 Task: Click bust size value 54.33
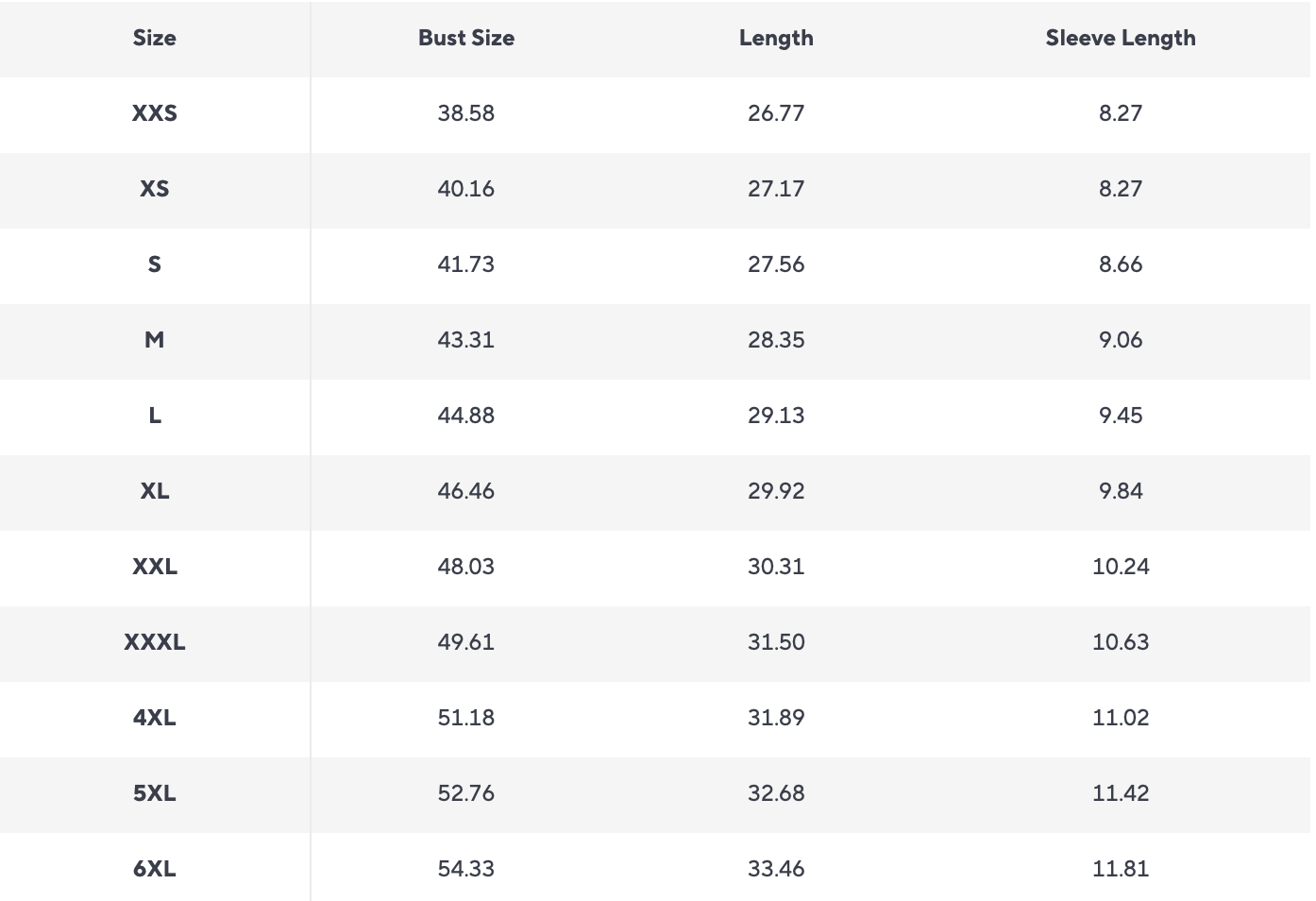coord(466,869)
